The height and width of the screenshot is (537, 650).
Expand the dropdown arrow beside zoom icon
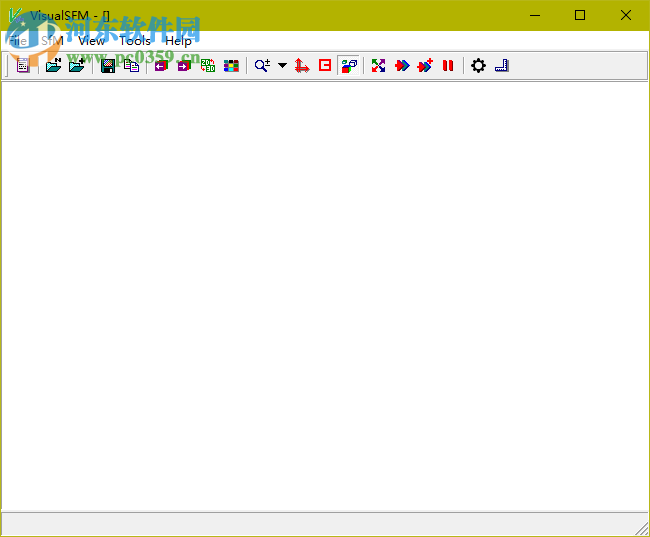[282, 66]
